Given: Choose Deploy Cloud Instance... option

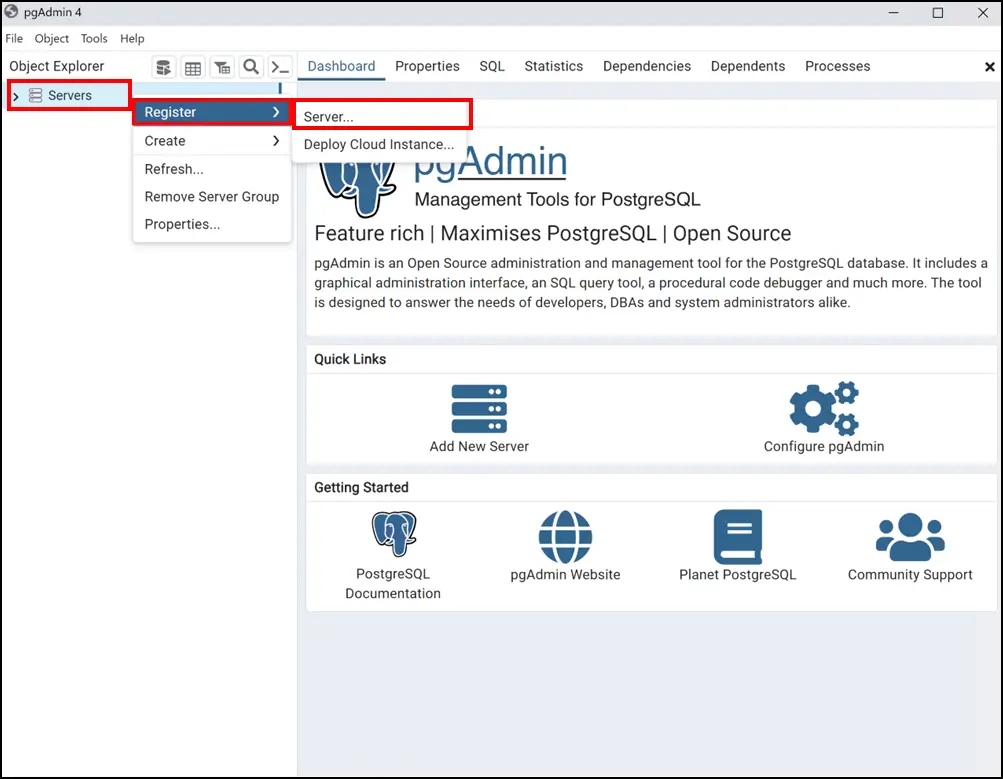Looking at the screenshot, I should (x=379, y=145).
